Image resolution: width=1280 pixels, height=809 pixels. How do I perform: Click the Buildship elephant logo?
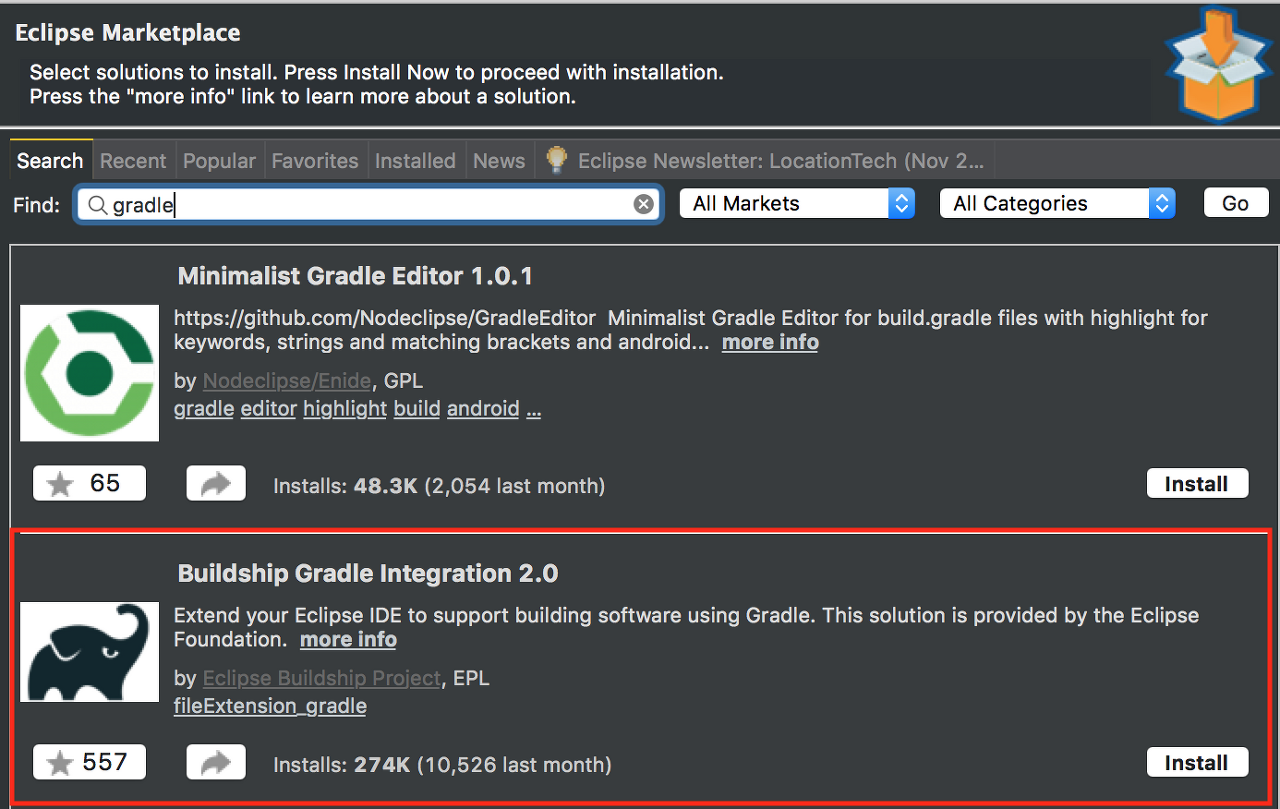pos(89,652)
